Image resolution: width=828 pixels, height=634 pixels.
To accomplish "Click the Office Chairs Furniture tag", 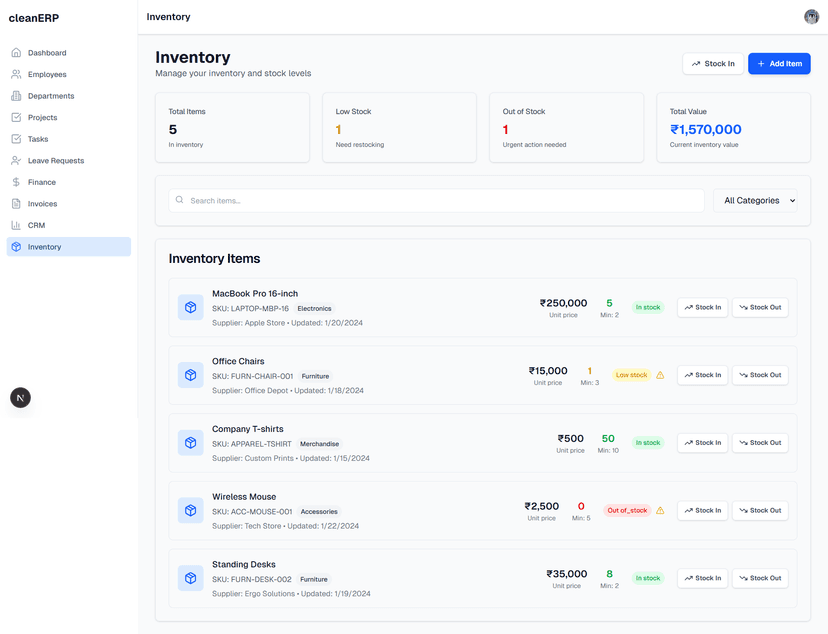I will pos(315,376).
